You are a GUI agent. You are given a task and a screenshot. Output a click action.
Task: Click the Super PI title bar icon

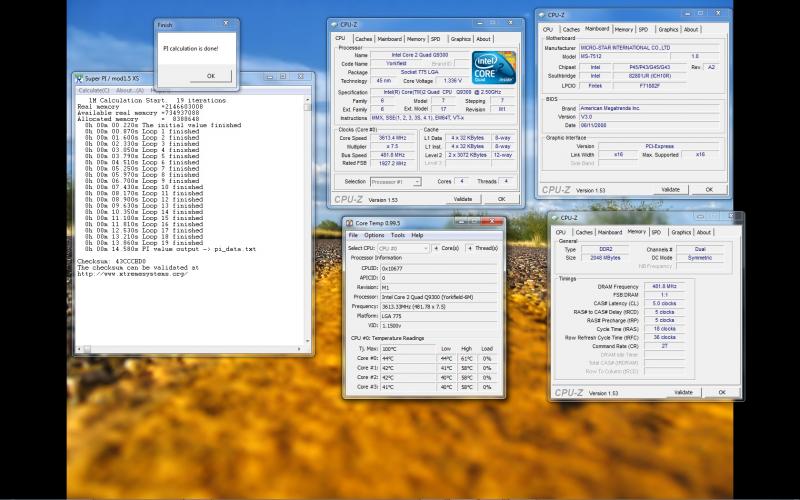(x=79, y=78)
